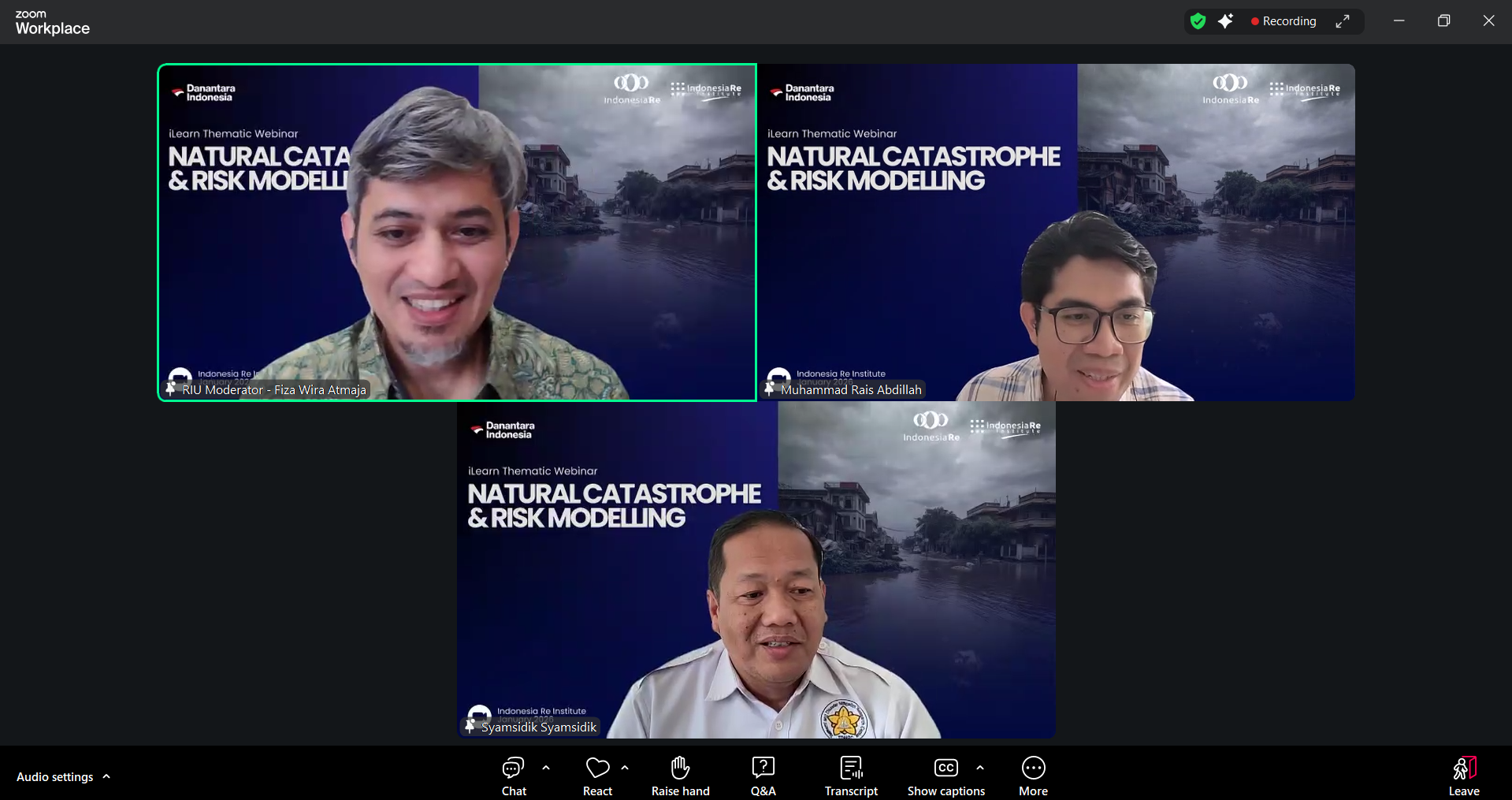Click the Zoom Workplace logo
1512x800 pixels.
52,23
